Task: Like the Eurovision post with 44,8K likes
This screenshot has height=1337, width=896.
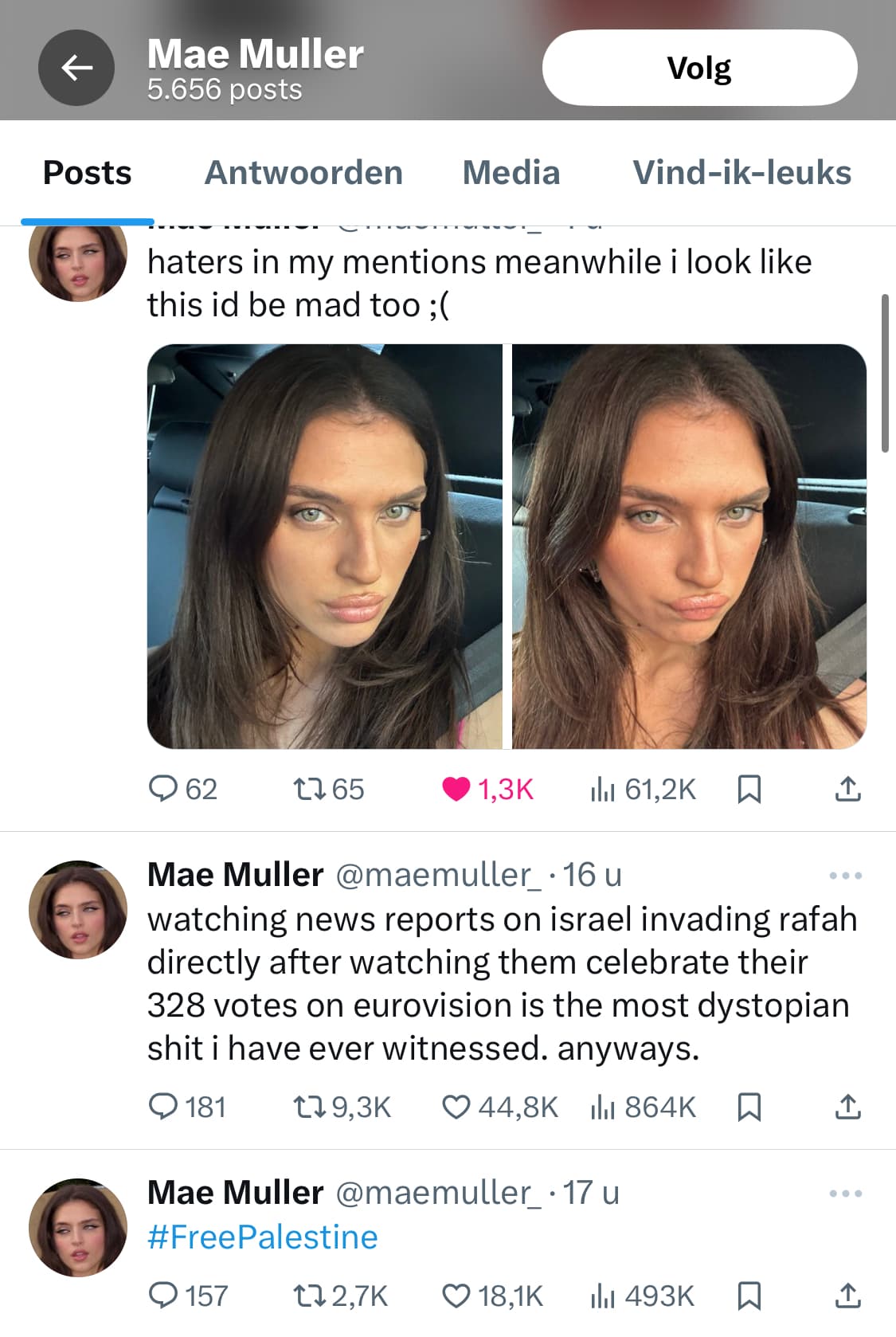Action: point(456,1107)
